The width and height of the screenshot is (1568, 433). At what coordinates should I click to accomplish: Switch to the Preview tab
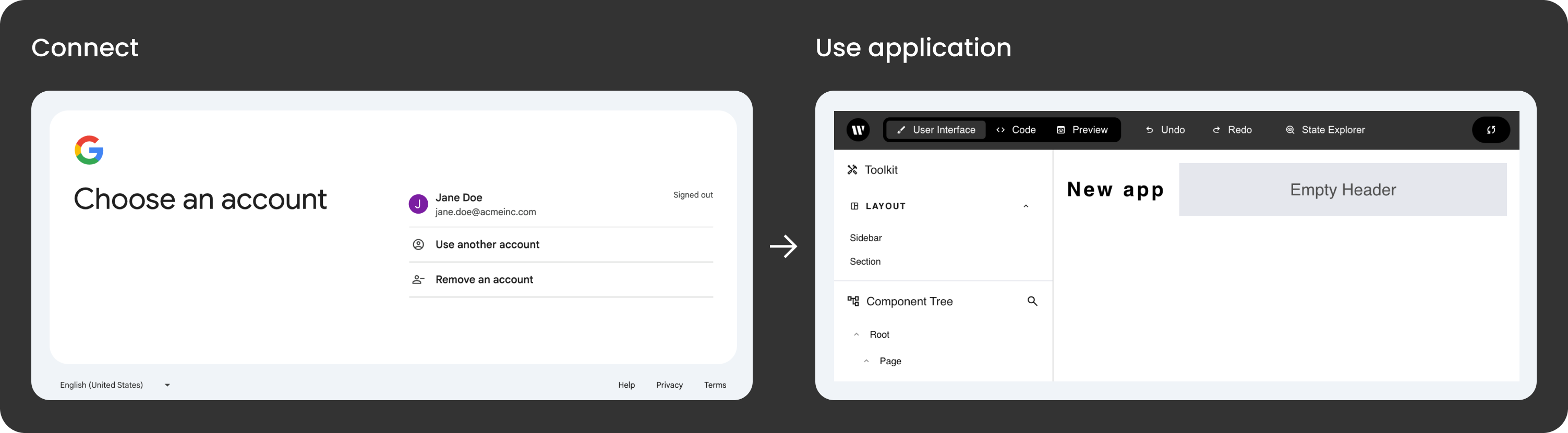pyautogui.click(x=1082, y=130)
